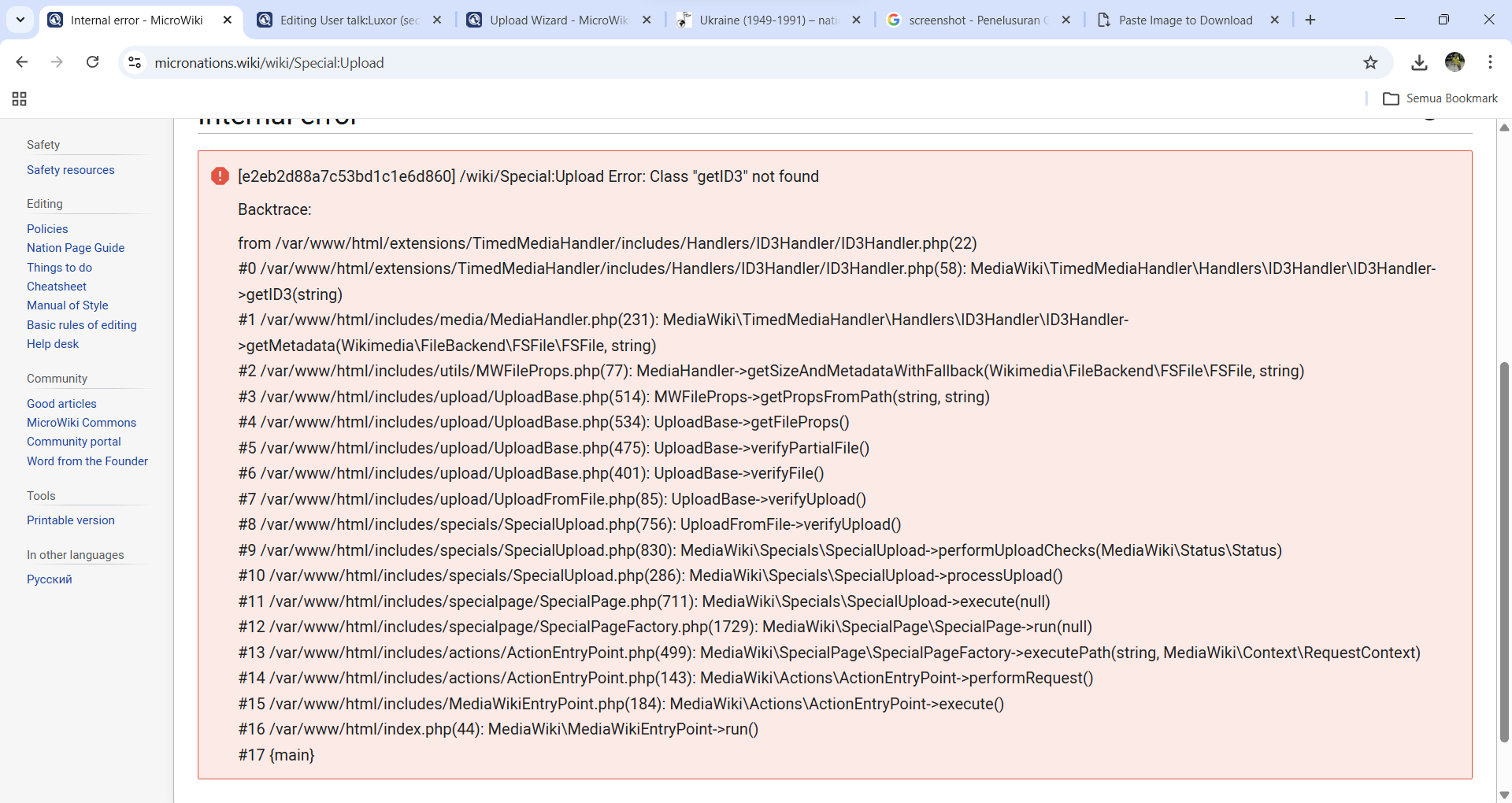Screen dimensions: 1512x803
Task: Open a new tab with plus button
Action: pyautogui.click(x=1310, y=20)
